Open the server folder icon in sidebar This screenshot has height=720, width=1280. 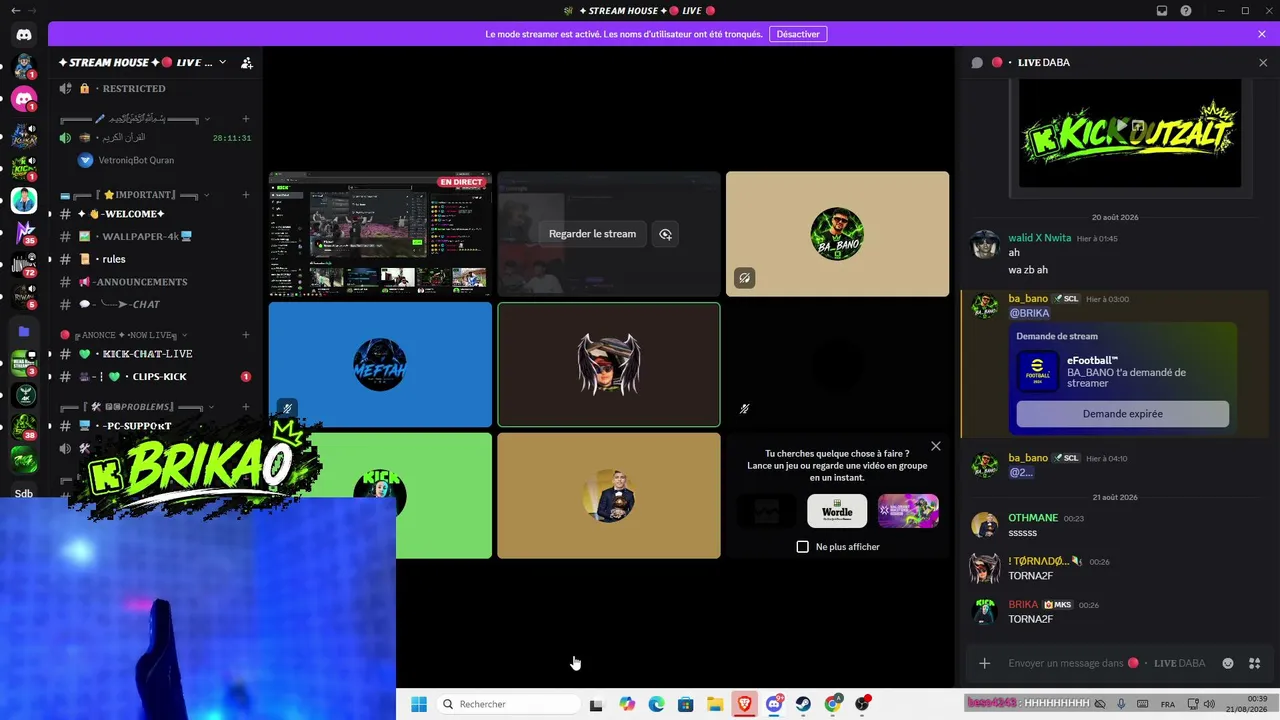click(x=24, y=331)
